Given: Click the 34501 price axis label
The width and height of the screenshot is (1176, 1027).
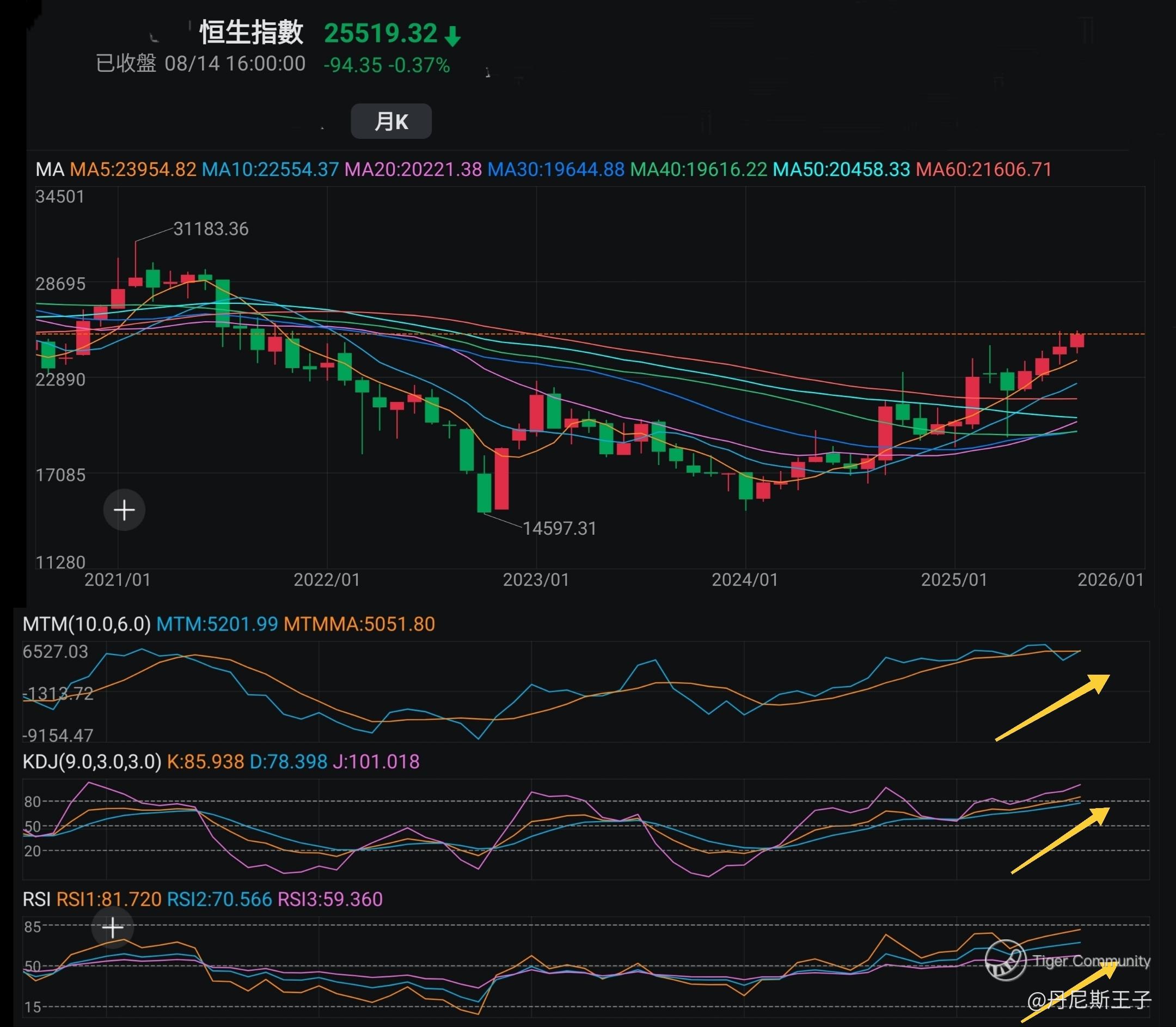Looking at the screenshot, I should point(60,197).
